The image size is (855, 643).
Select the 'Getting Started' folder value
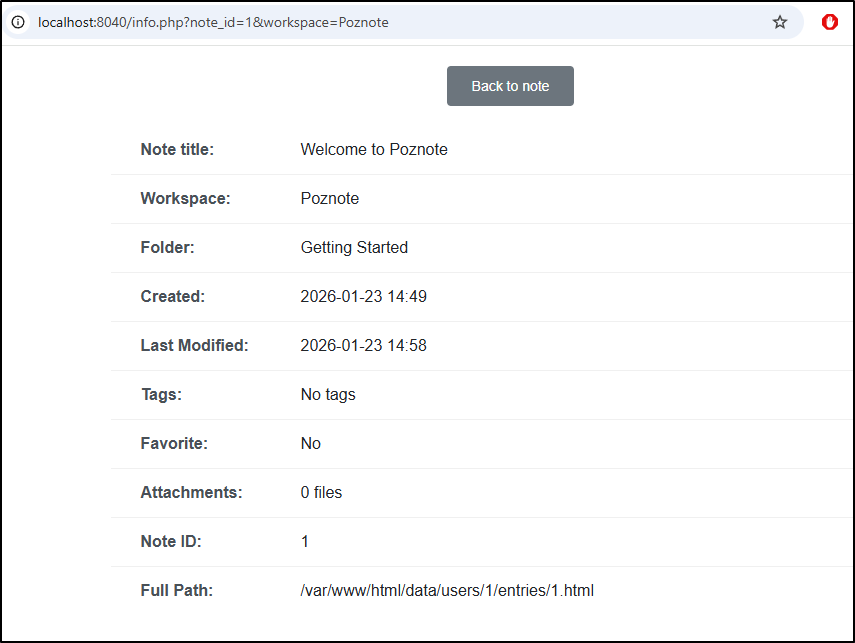[x=354, y=248]
